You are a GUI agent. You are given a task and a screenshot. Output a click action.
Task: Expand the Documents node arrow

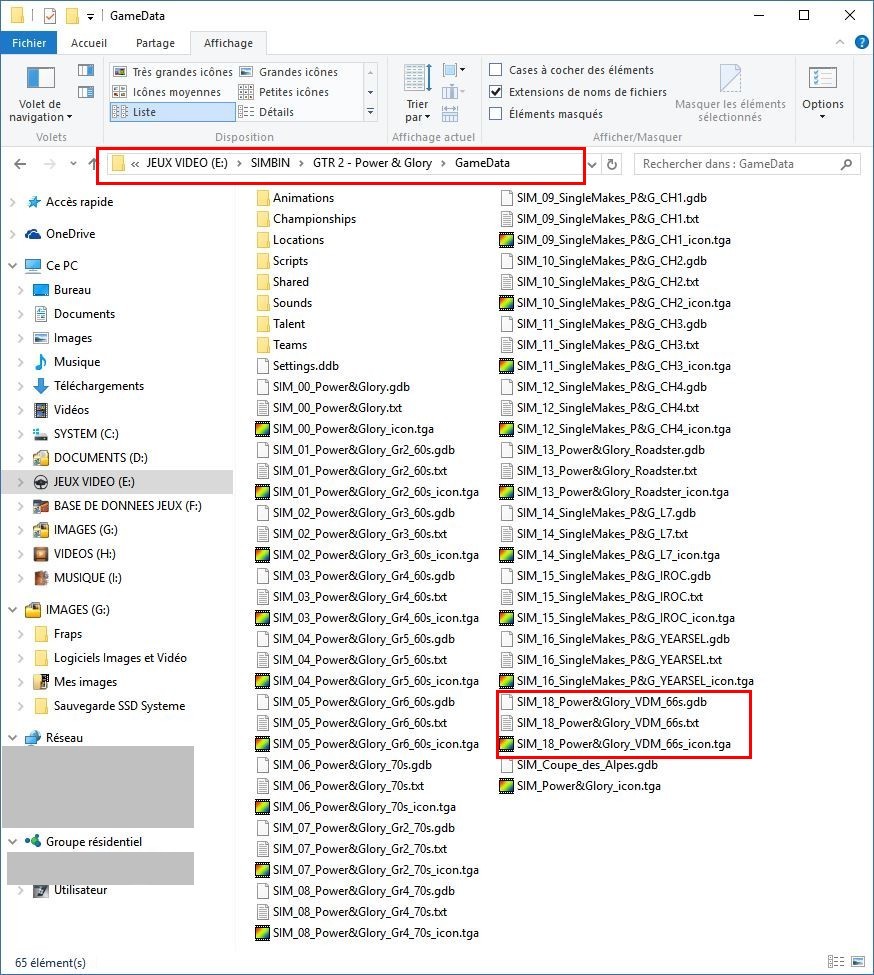point(21,314)
